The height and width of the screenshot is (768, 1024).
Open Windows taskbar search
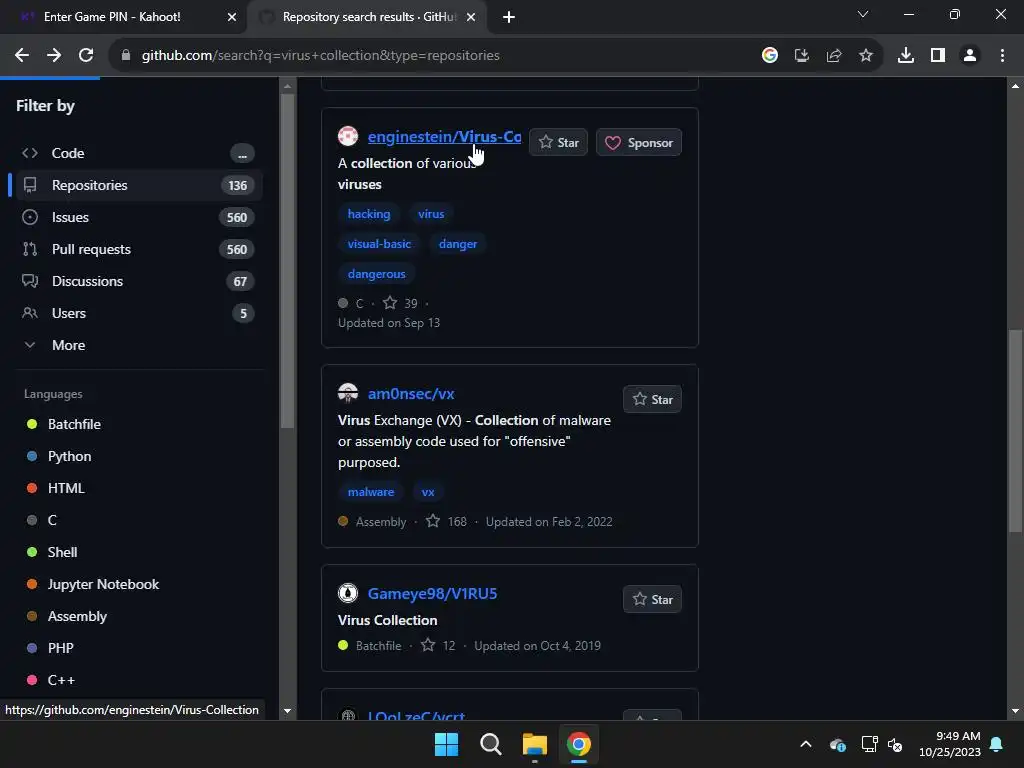tap(490, 744)
